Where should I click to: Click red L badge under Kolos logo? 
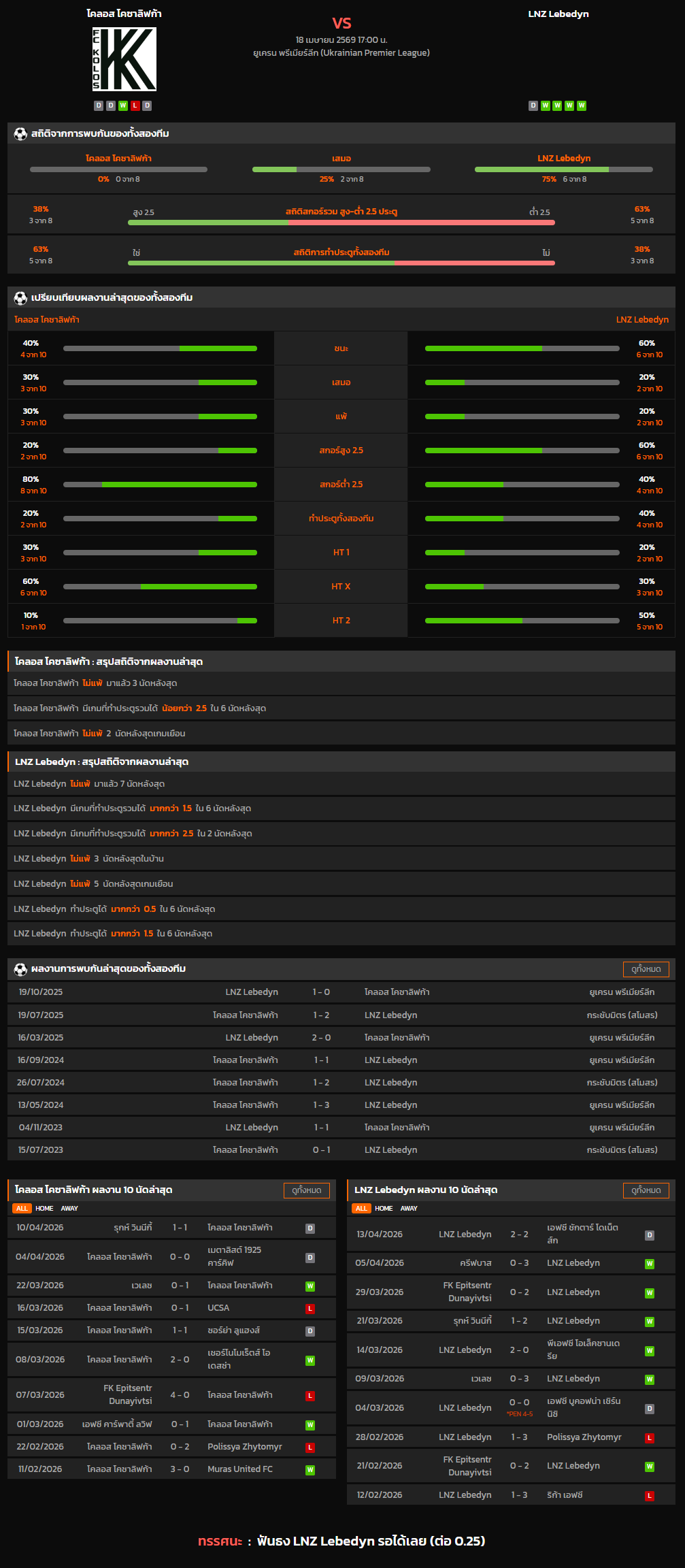pos(135,105)
